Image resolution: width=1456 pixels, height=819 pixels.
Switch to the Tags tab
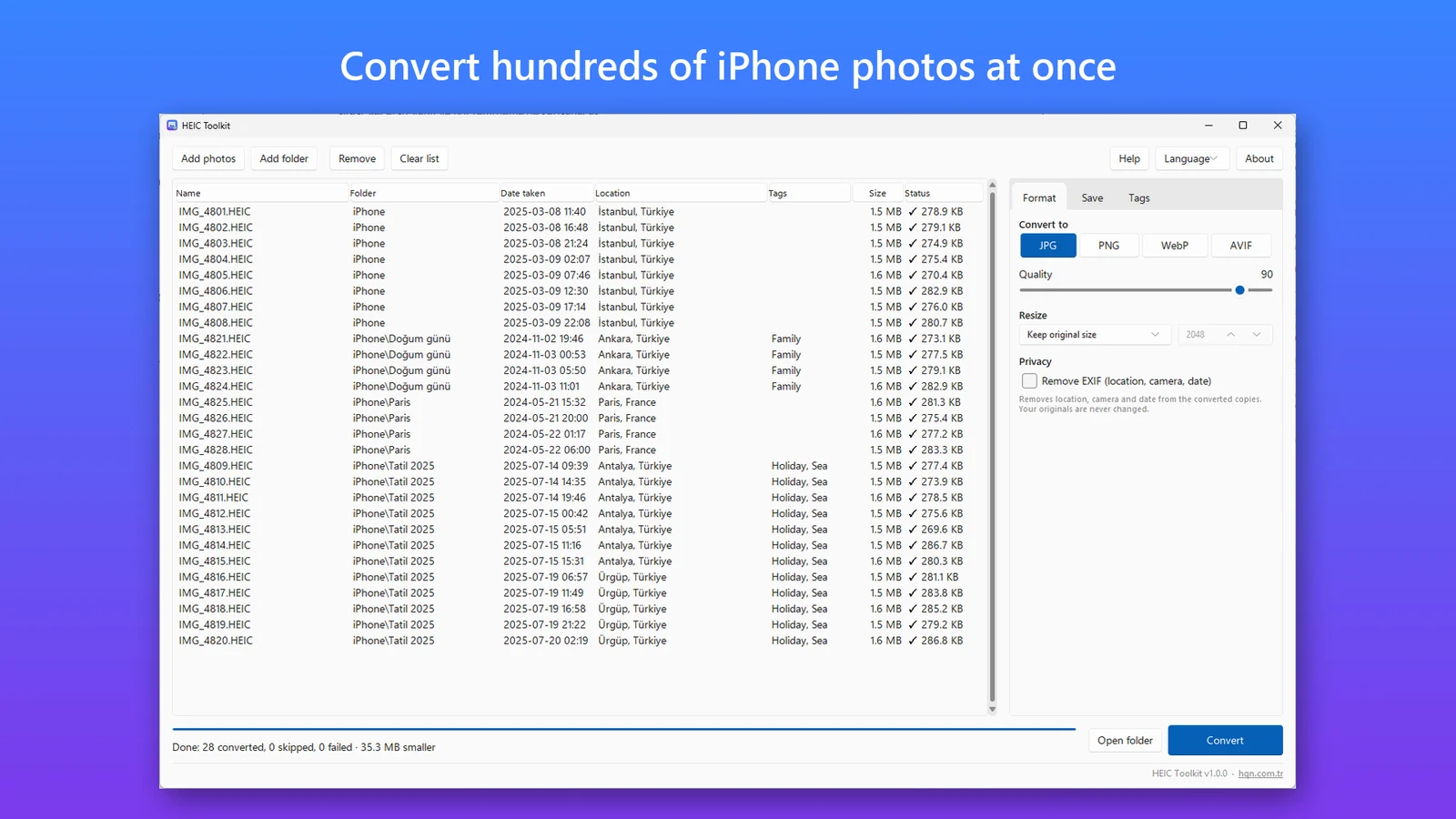(x=1139, y=197)
